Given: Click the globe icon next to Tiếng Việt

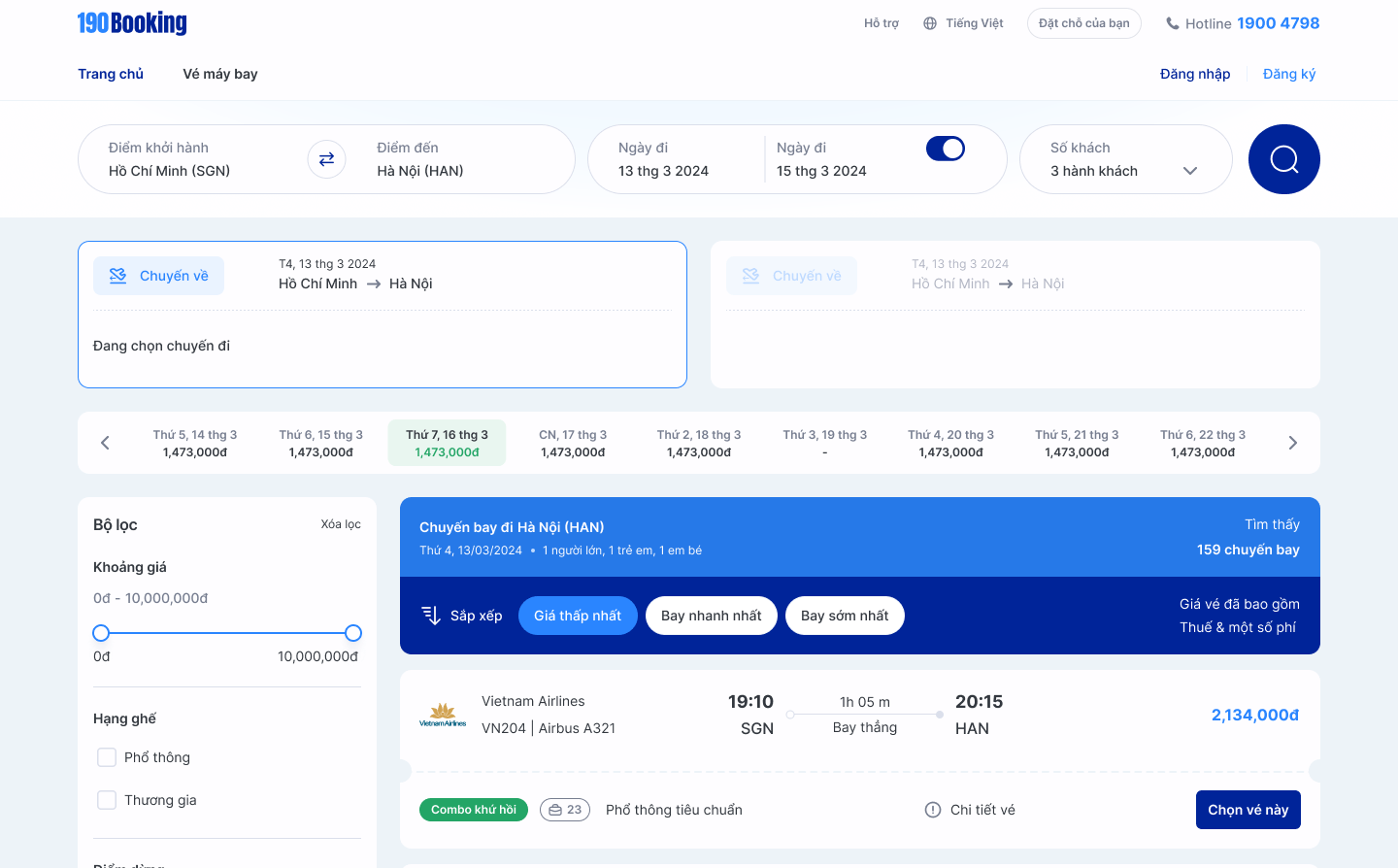Looking at the screenshot, I should pos(929,22).
